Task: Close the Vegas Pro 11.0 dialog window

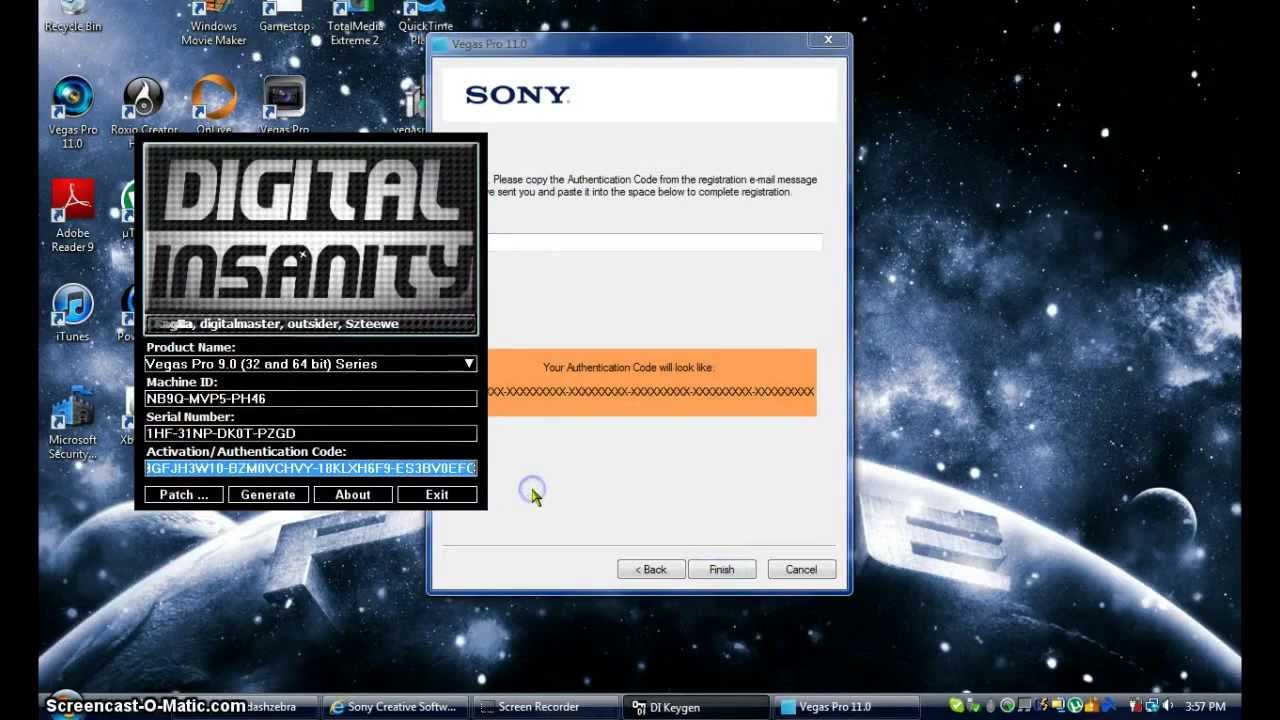Action: tap(828, 41)
